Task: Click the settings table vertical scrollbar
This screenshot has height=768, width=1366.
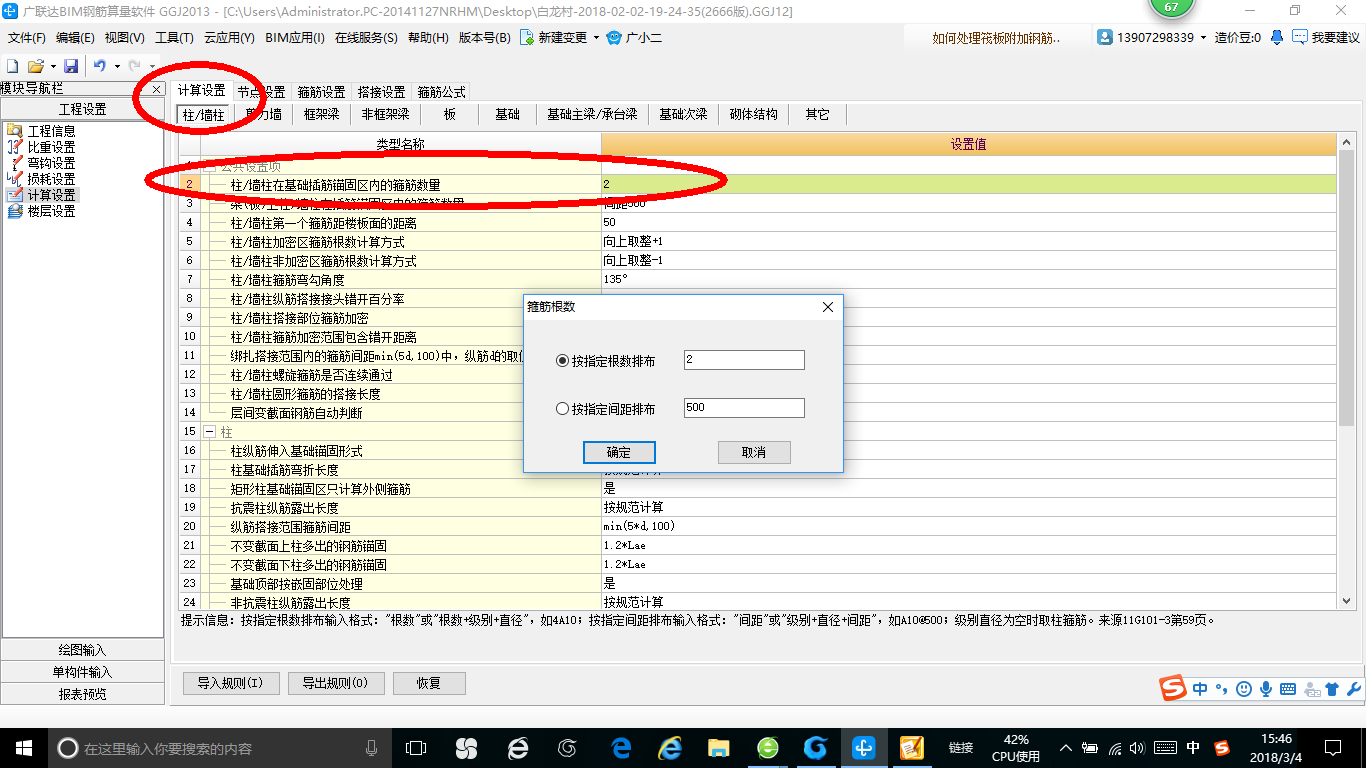Action: 1346,290
